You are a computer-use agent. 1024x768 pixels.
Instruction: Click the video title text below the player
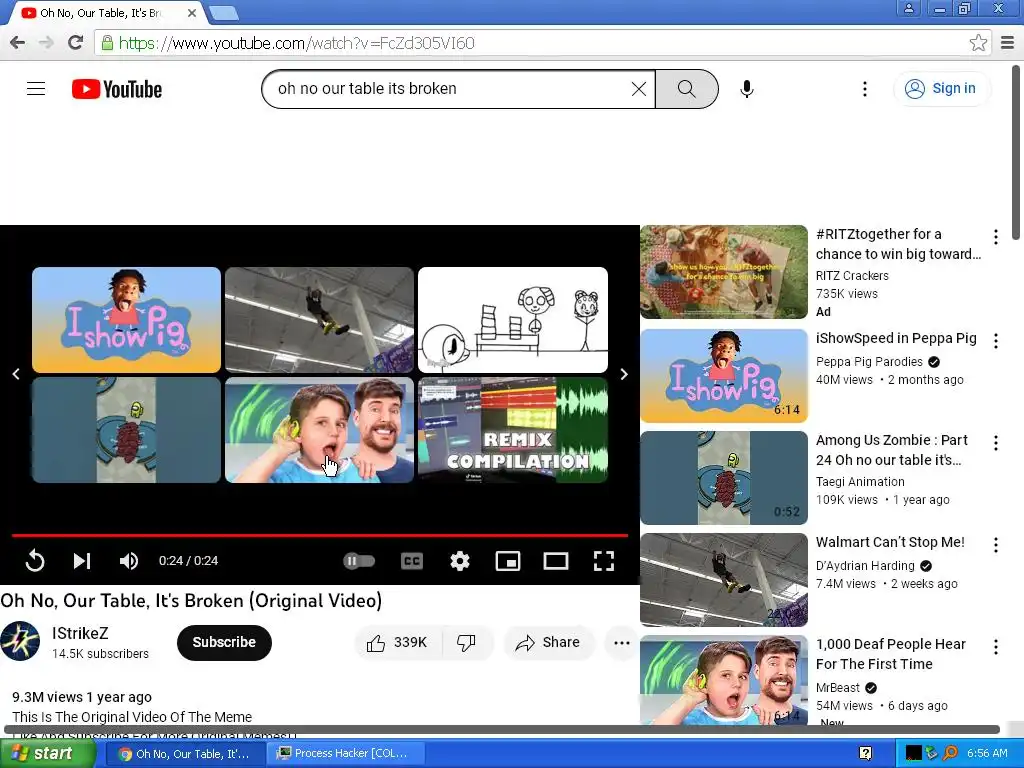pos(191,601)
